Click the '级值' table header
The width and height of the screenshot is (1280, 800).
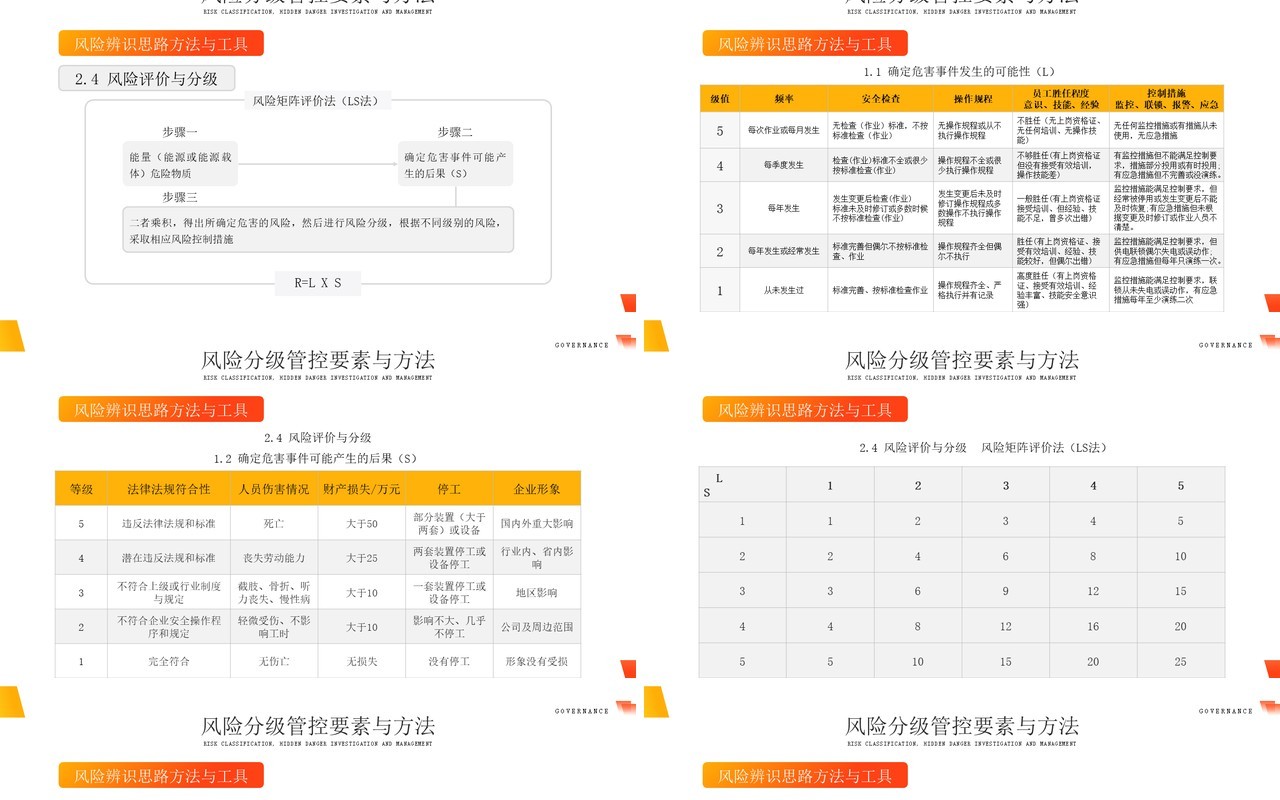click(x=720, y=99)
